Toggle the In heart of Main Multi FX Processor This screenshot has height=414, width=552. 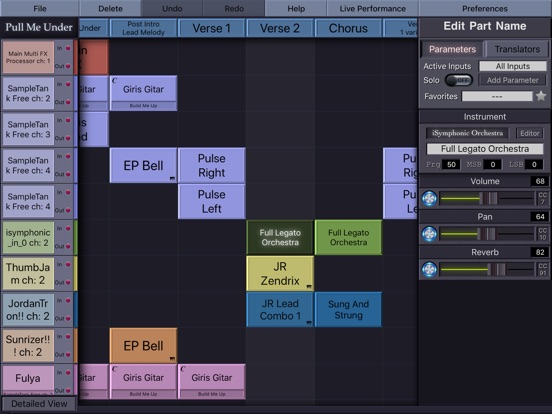tap(68, 48)
